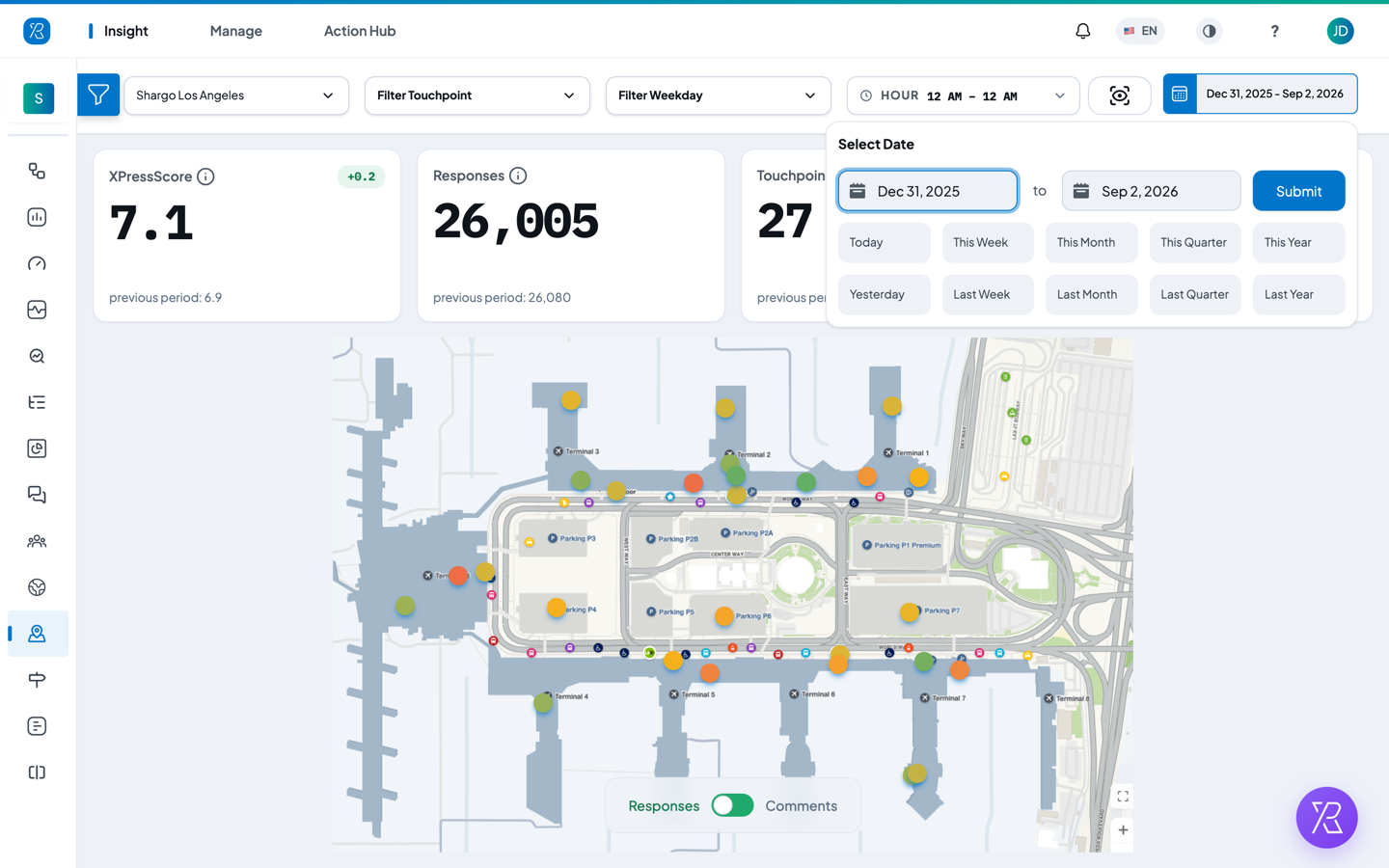Open JD user avatar menu
The width and height of the screenshot is (1389, 868).
(x=1340, y=31)
